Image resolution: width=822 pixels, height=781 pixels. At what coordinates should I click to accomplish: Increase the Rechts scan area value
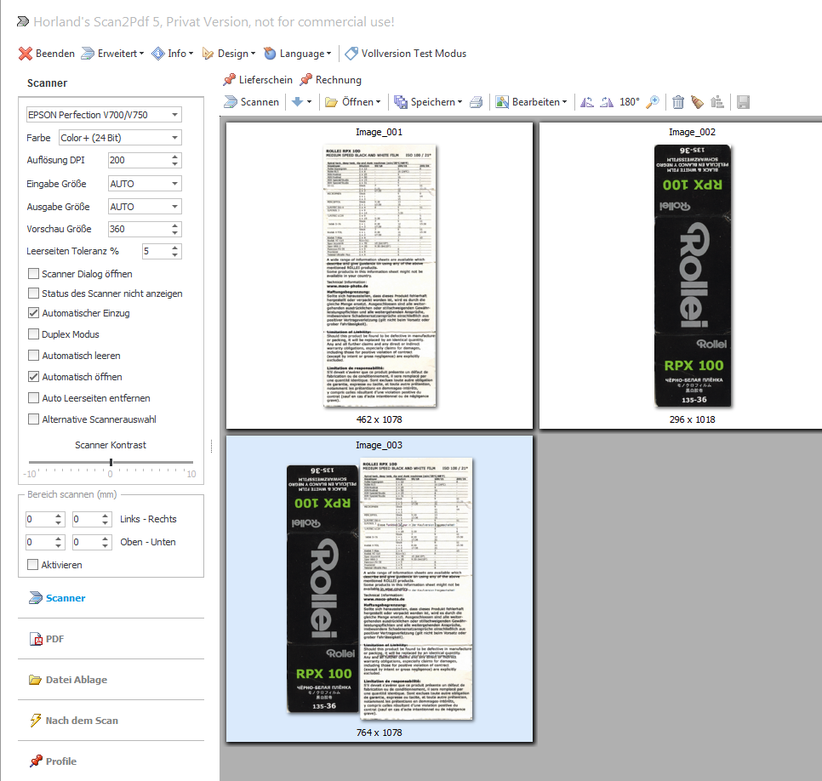click(x=105, y=515)
